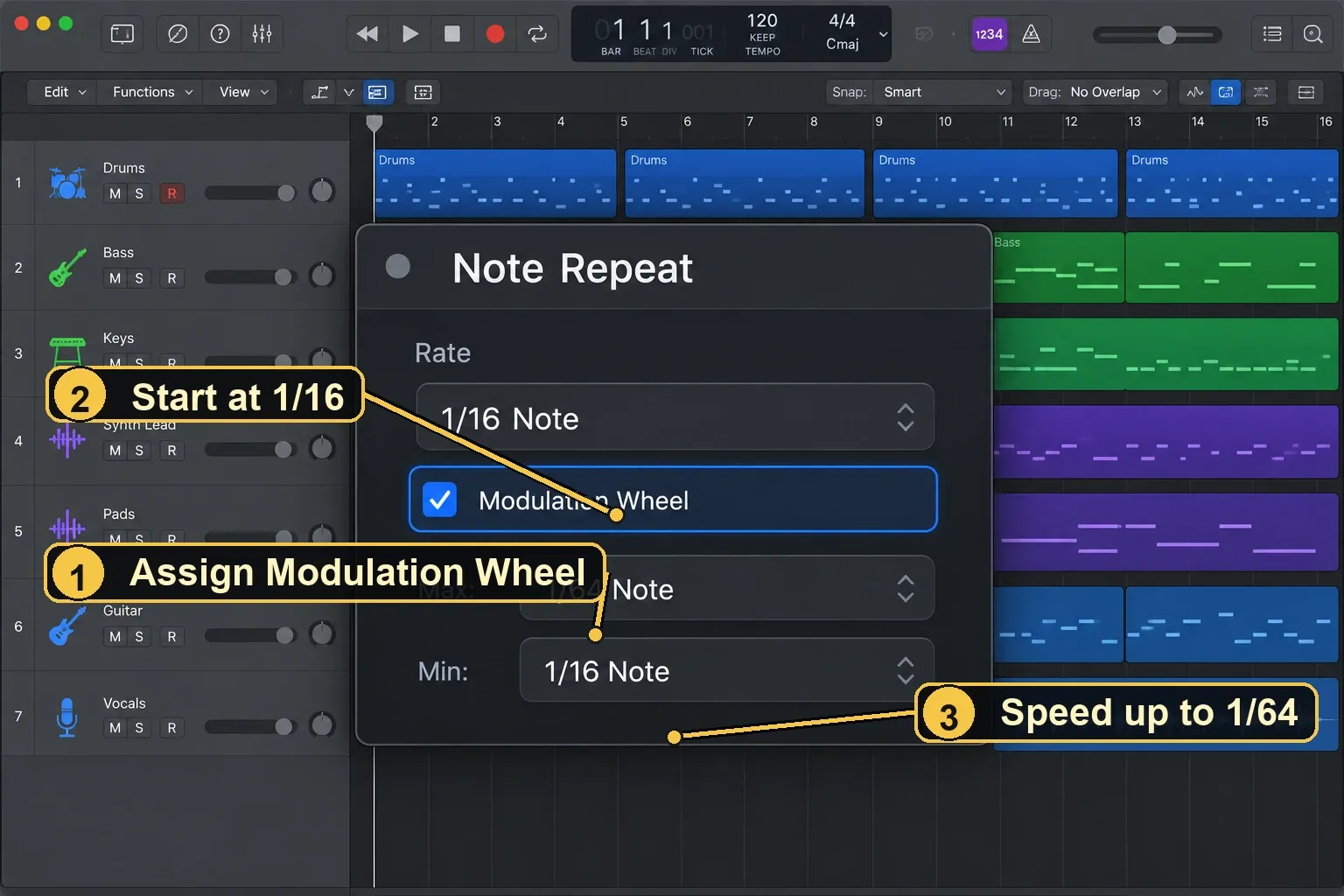Click the Cmaj key signature
Image resolution: width=1344 pixels, height=896 pixels.
click(842, 44)
